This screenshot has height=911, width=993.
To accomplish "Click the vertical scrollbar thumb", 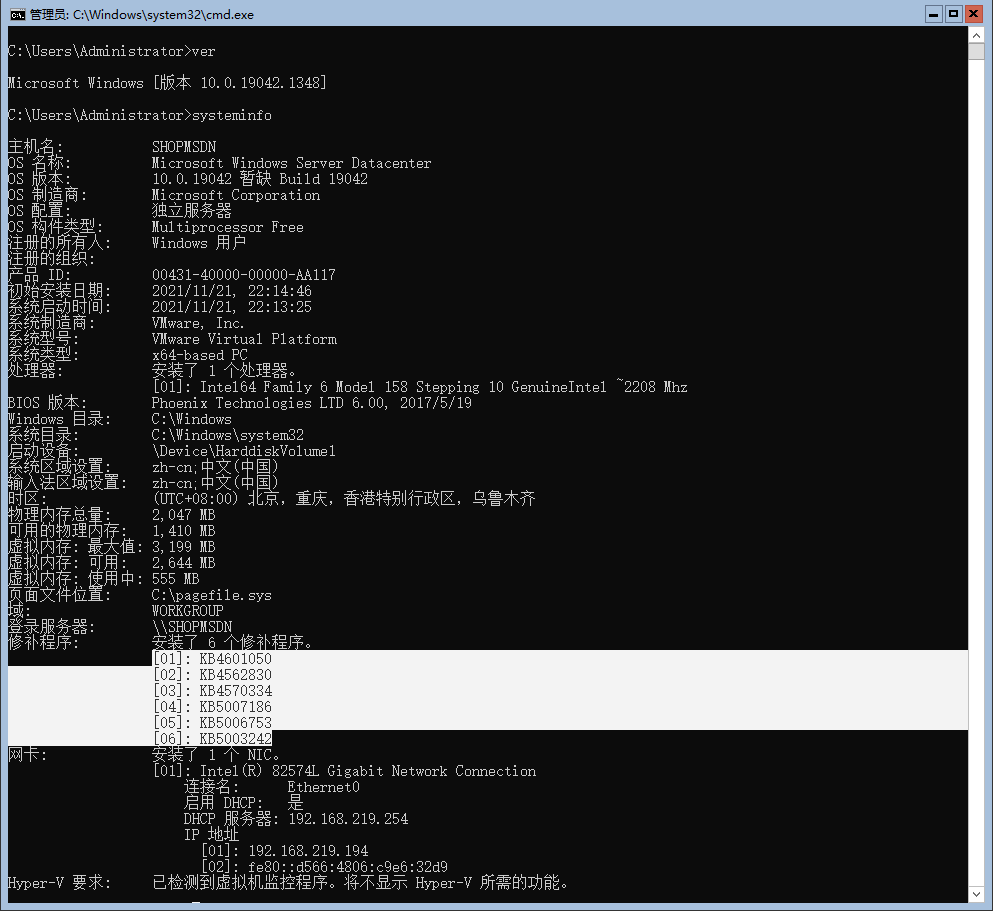I will (976, 51).
